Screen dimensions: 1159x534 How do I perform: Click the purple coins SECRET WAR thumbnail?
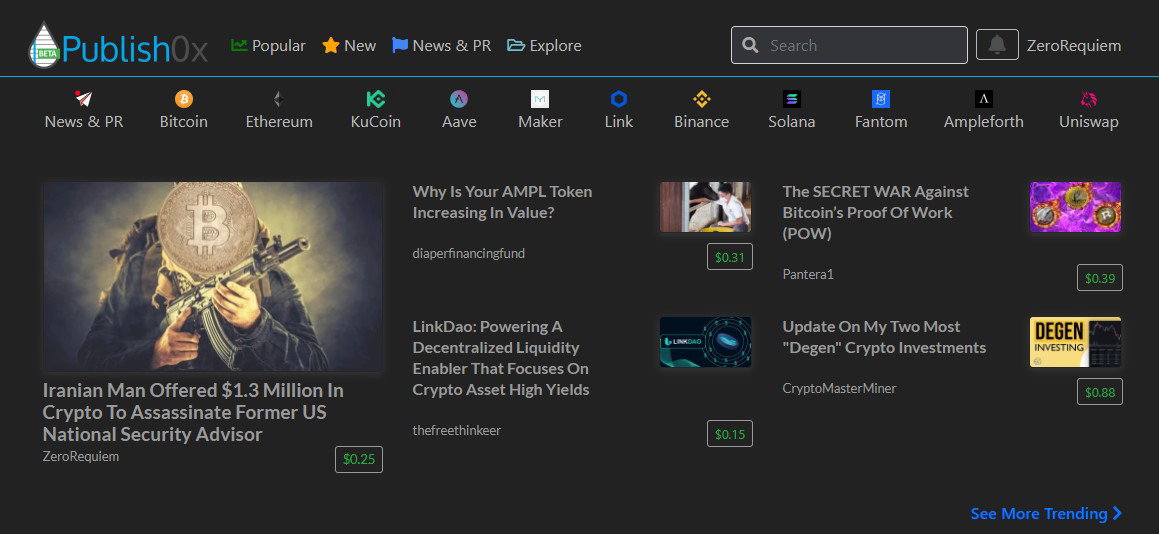coord(1075,207)
